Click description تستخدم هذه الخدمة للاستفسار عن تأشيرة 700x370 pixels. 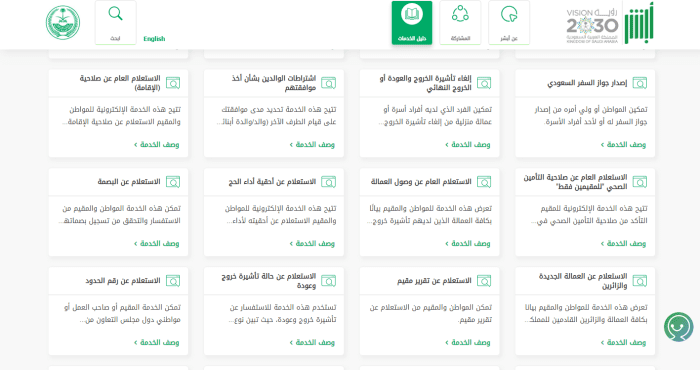coord(283,314)
